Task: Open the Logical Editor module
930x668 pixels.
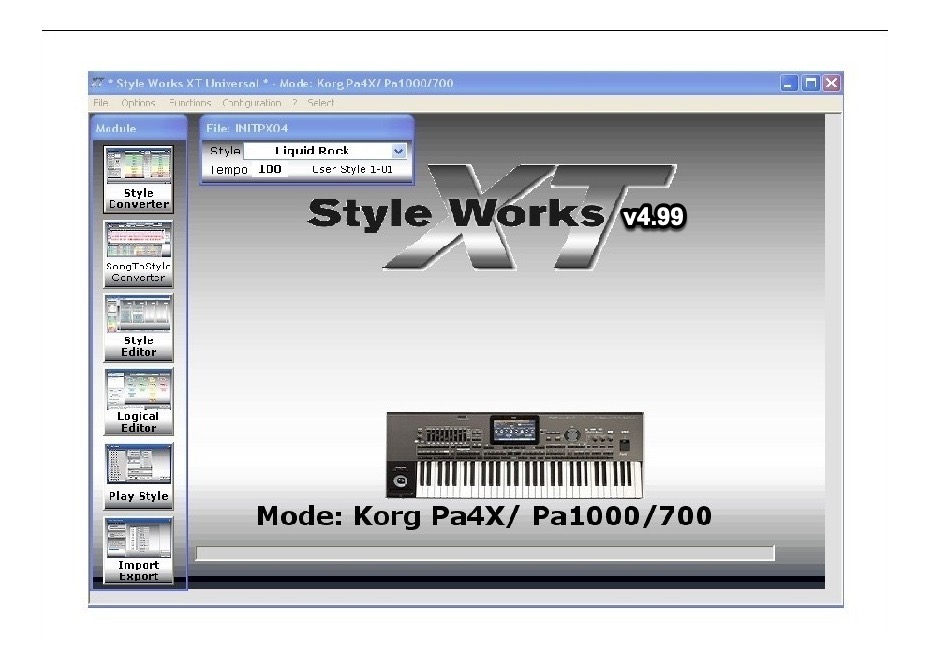Action: click(137, 401)
